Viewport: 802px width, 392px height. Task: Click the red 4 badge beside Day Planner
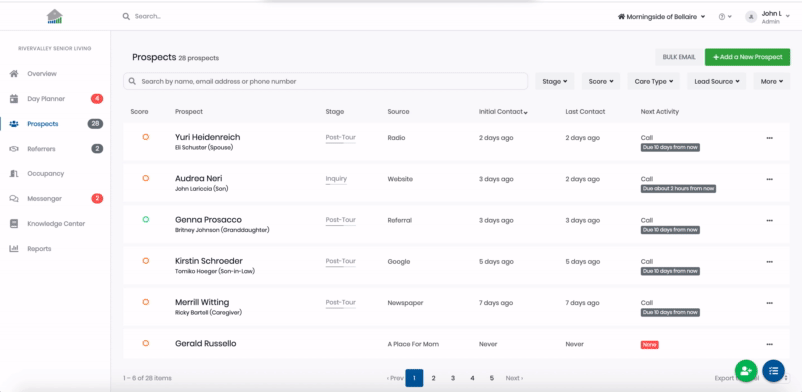pyautogui.click(x=97, y=99)
